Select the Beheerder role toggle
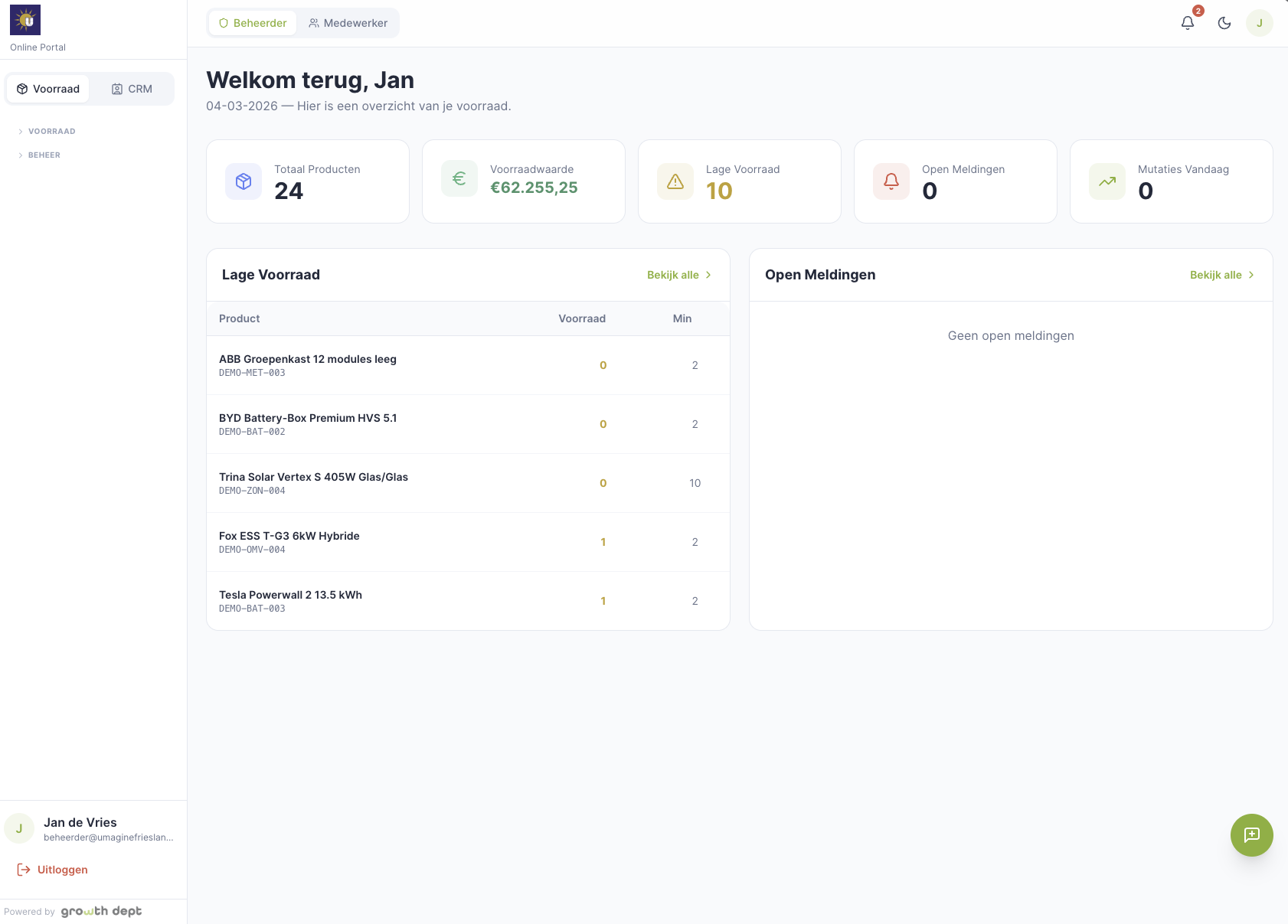Screen dimensions: 1288x924 click(252, 23)
